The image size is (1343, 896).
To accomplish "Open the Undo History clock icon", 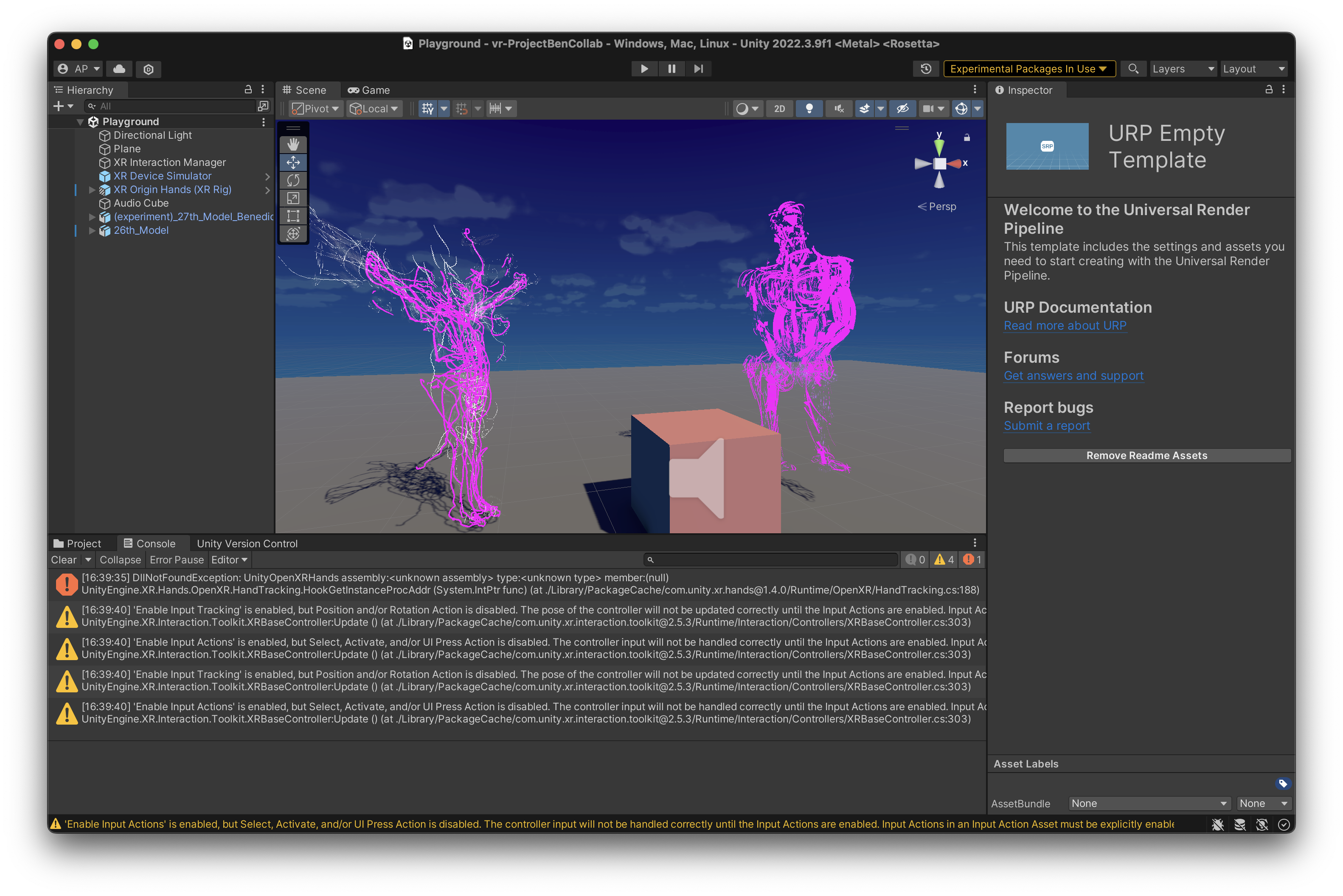I will 926,69.
